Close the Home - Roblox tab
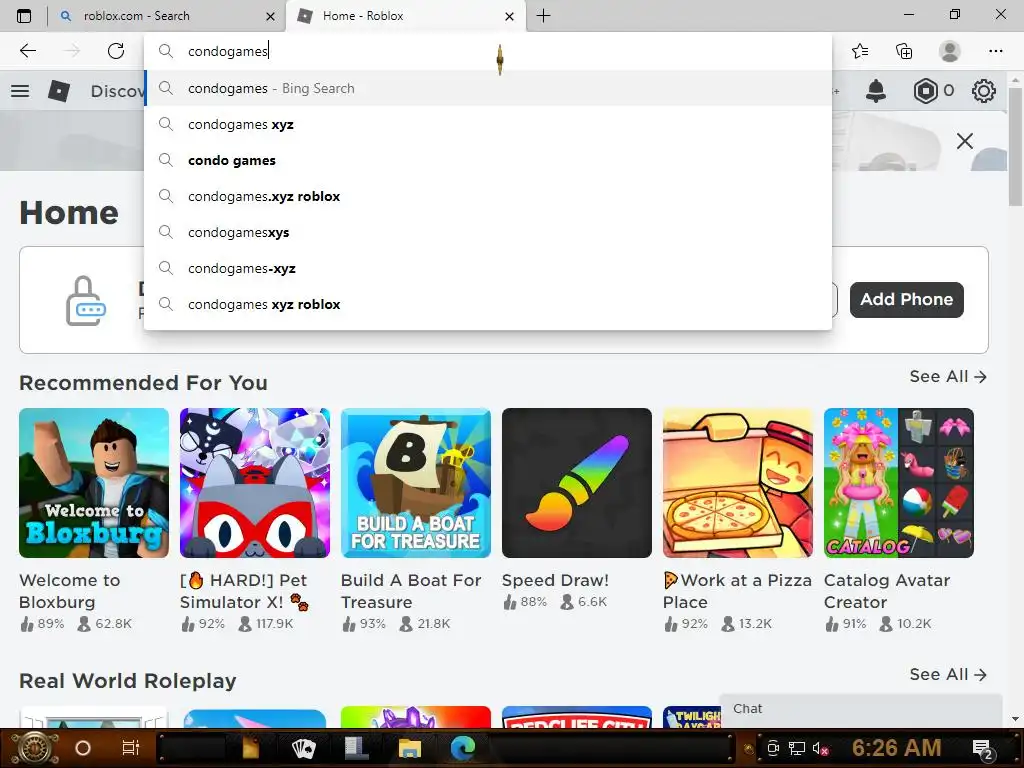 coord(509,16)
